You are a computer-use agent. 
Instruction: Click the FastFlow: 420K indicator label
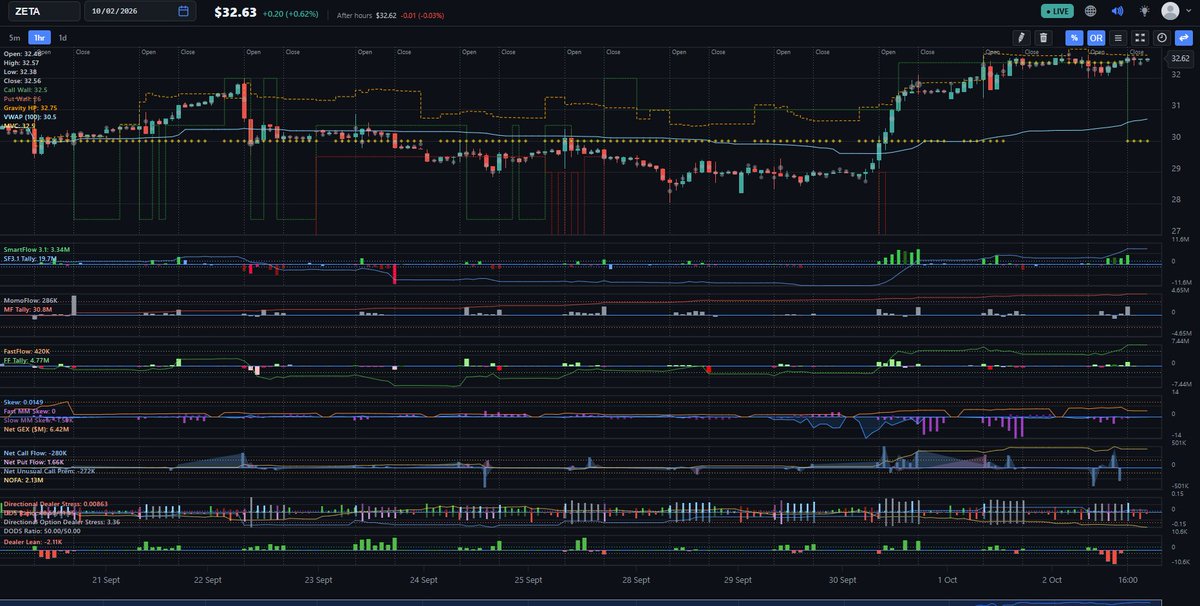pos(28,351)
